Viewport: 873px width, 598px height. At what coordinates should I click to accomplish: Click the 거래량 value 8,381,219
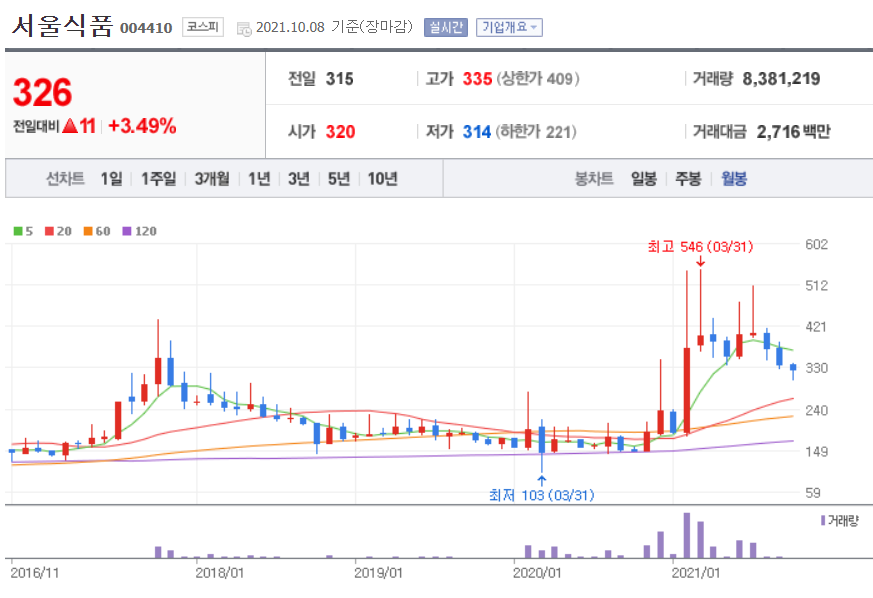[781, 79]
